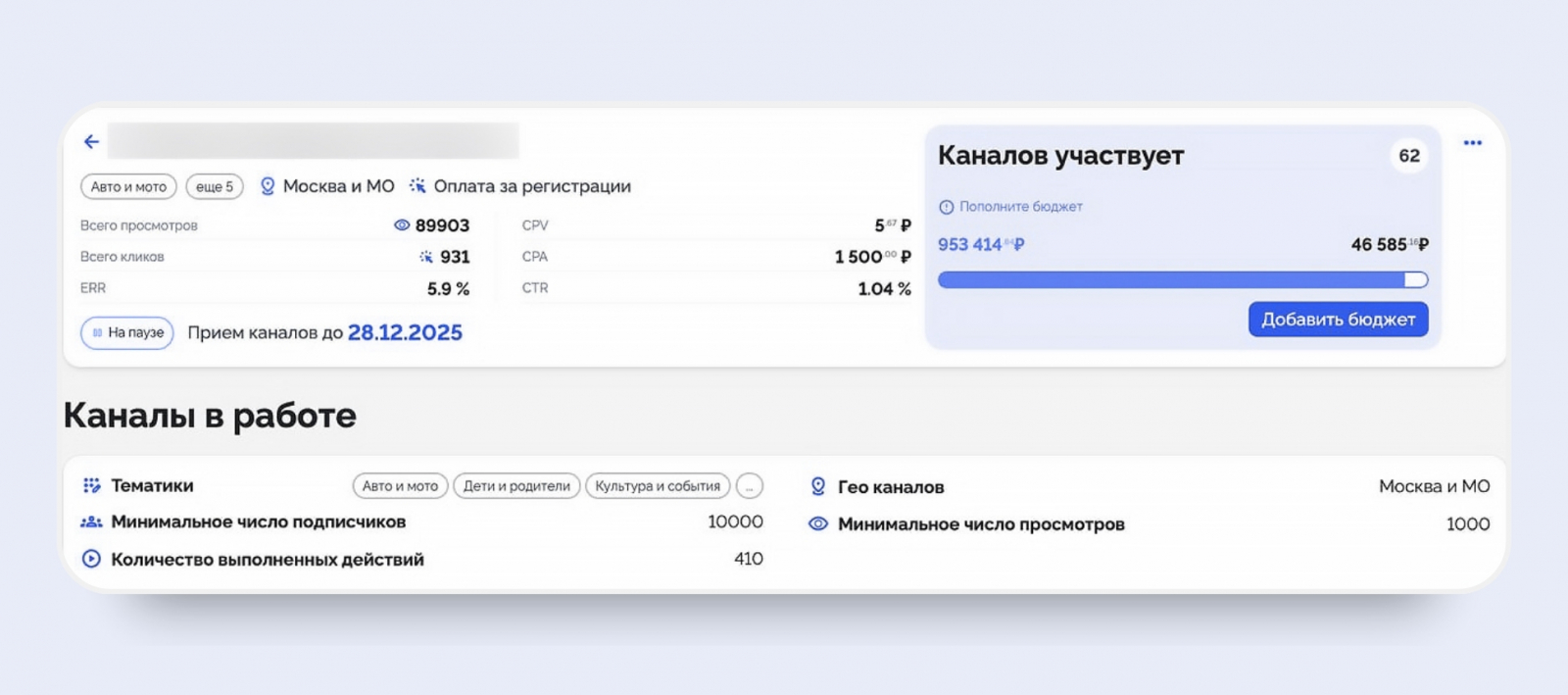This screenshot has width=1568, height=695.
Task: Click the budget progress bar
Action: click(1183, 280)
